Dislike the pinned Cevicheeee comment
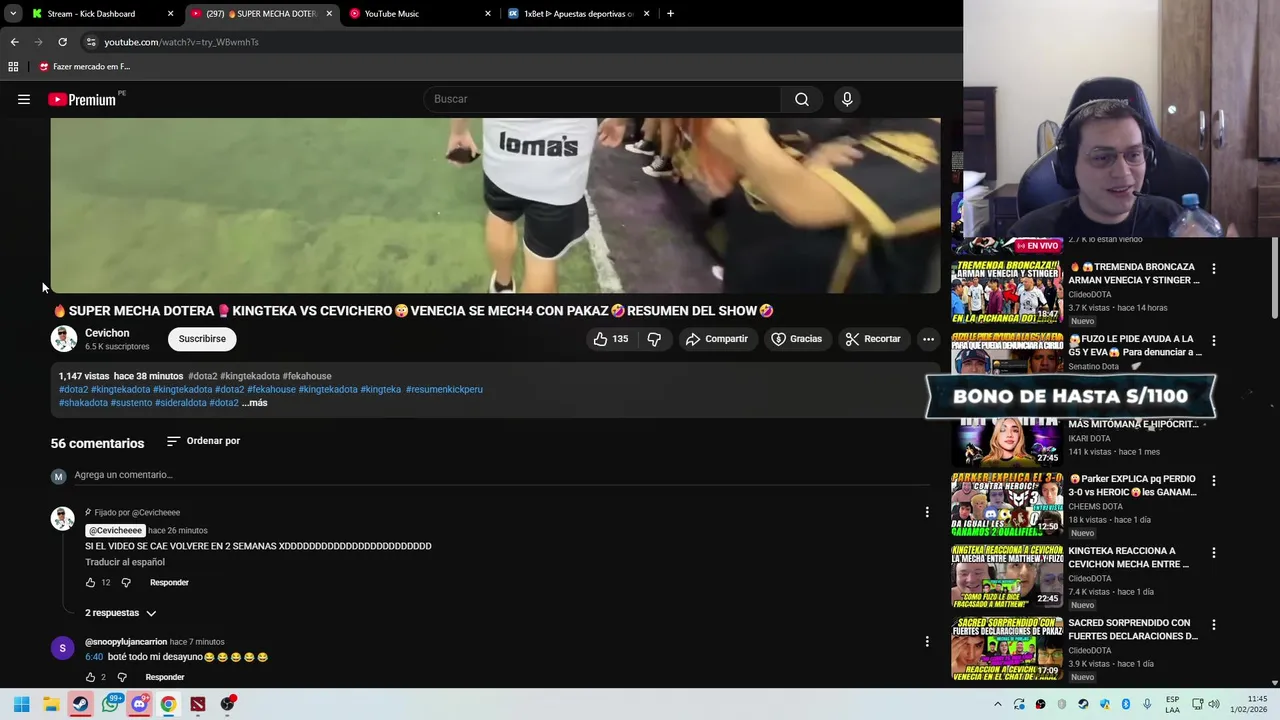Screen dimensions: 1280x720 pos(126,582)
